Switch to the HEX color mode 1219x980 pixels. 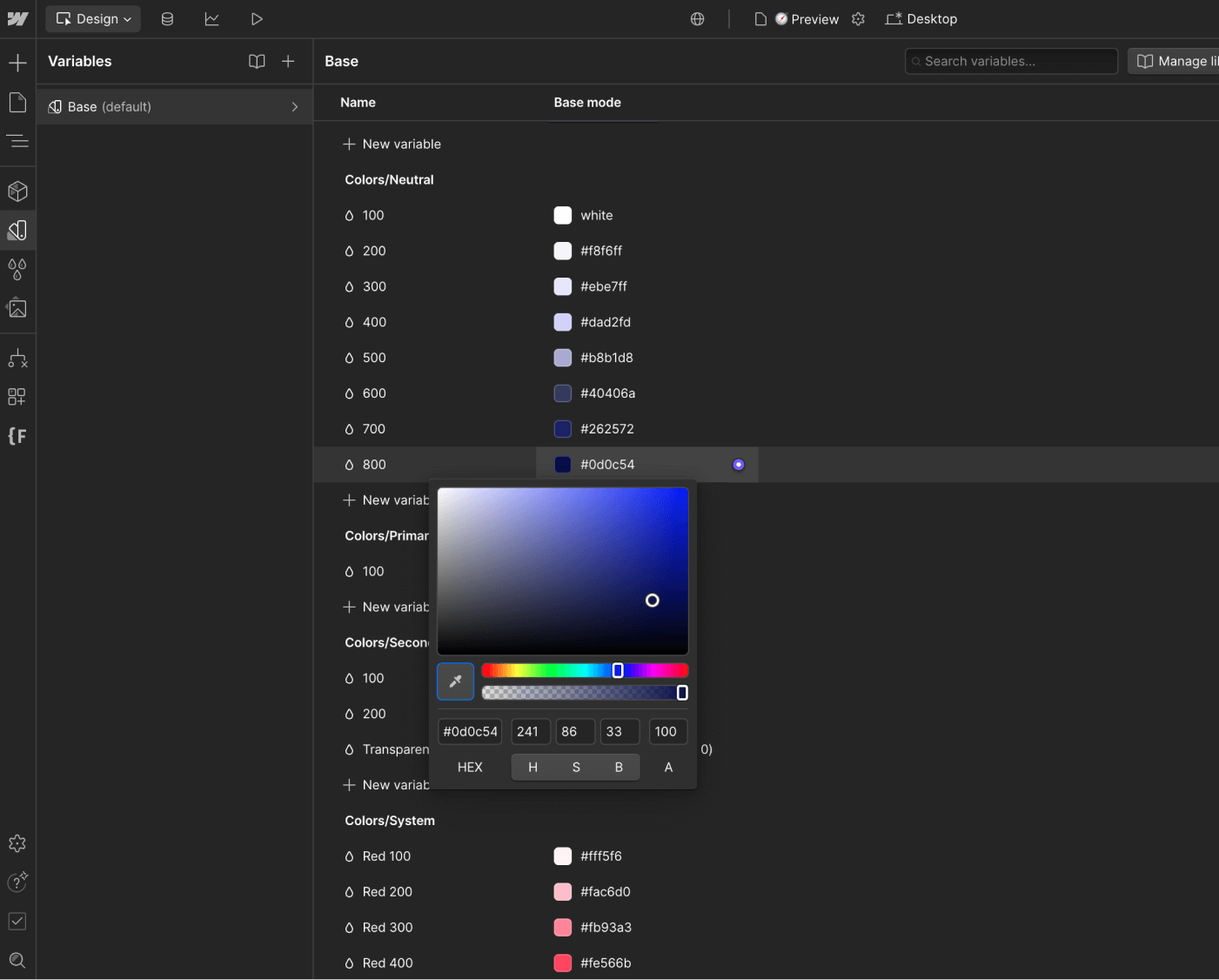tap(469, 767)
